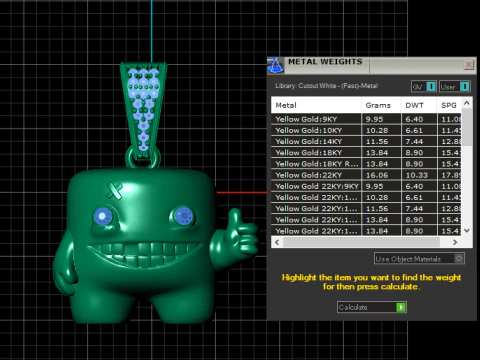
Task: Click the metal list up arrow
Action: click(467, 103)
